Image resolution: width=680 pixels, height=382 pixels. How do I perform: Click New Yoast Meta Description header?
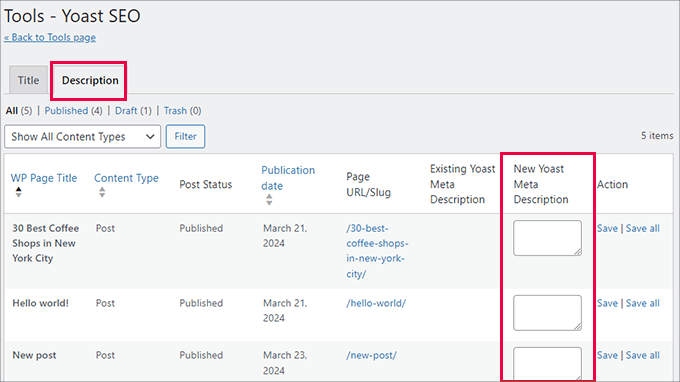[541, 184]
